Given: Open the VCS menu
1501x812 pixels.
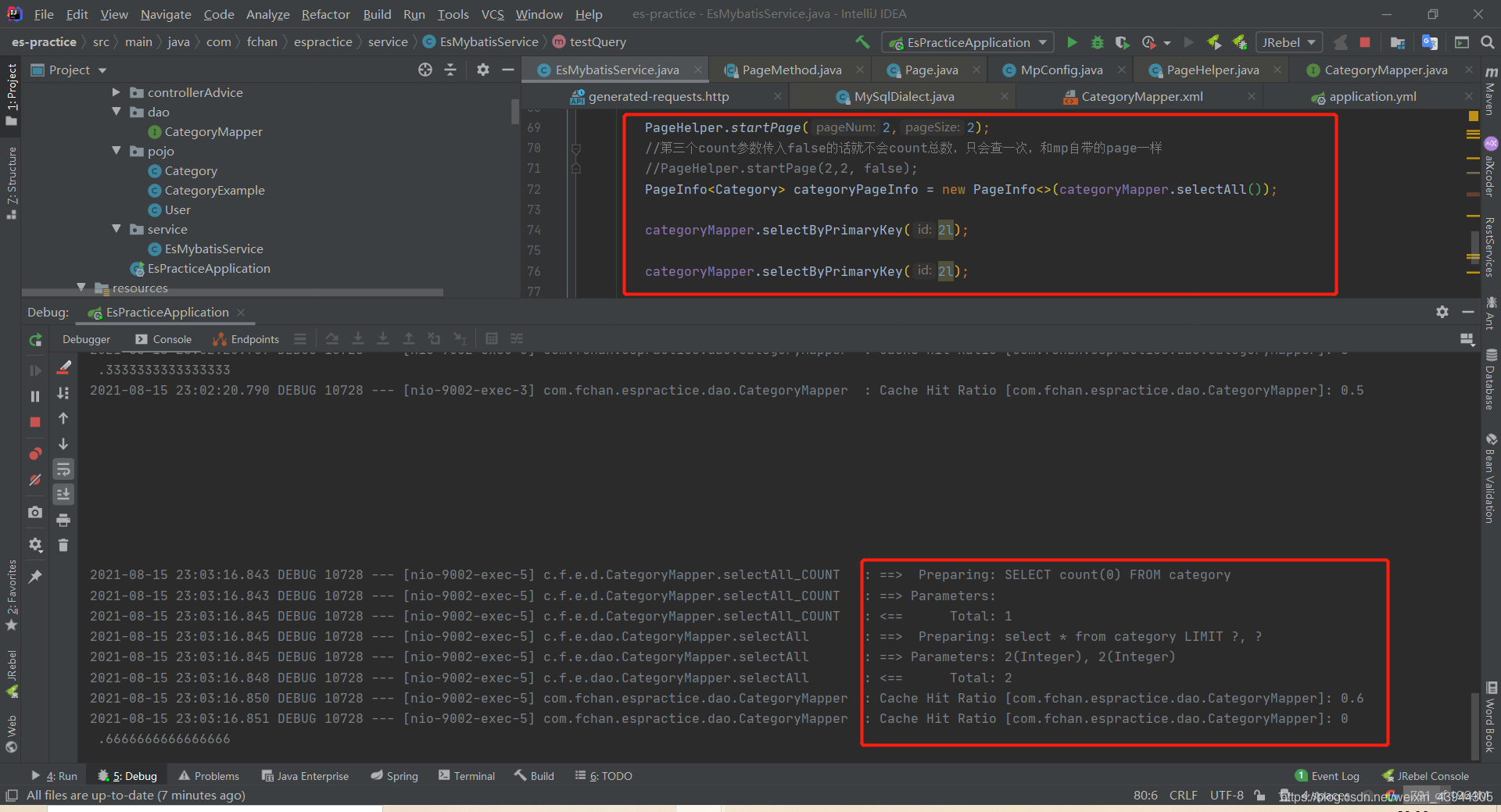Looking at the screenshot, I should click(493, 14).
